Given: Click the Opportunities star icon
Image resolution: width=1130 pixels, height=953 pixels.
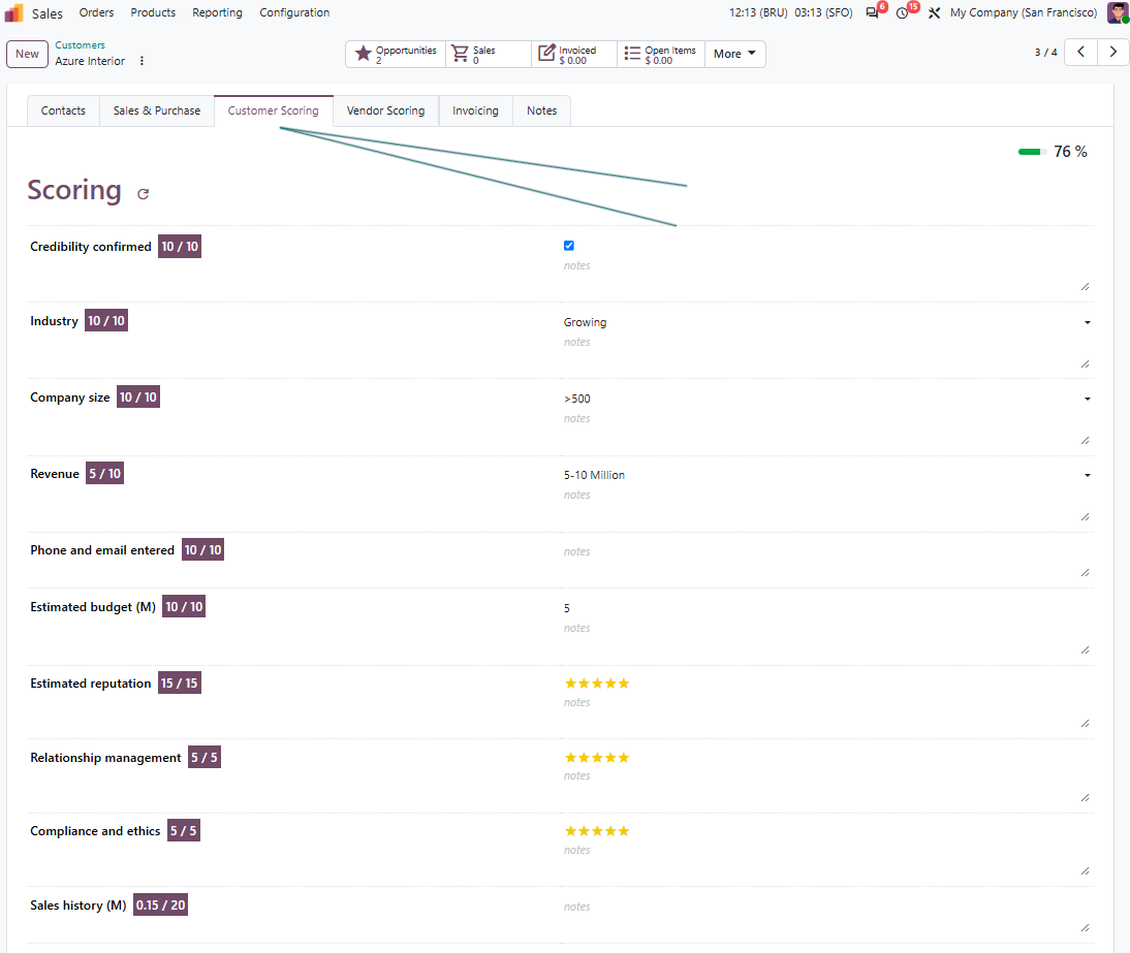Looking at the screenshot, I should click(363, 53).
